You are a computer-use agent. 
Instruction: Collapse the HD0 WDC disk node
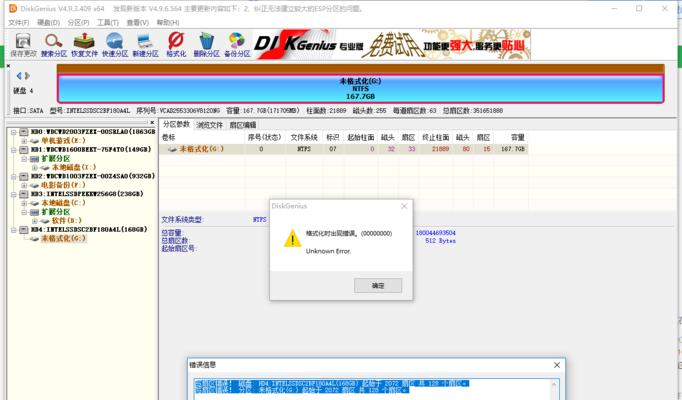point(13,132)
